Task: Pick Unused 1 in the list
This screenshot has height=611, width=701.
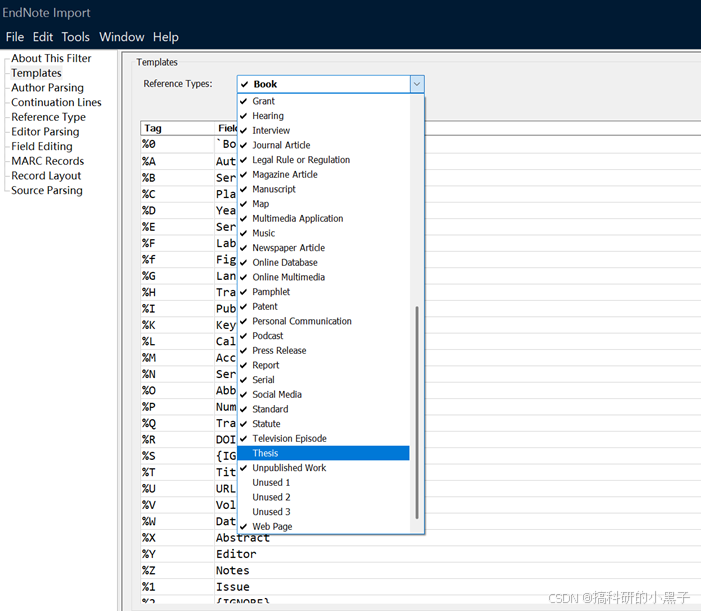Action: point(323,483)
